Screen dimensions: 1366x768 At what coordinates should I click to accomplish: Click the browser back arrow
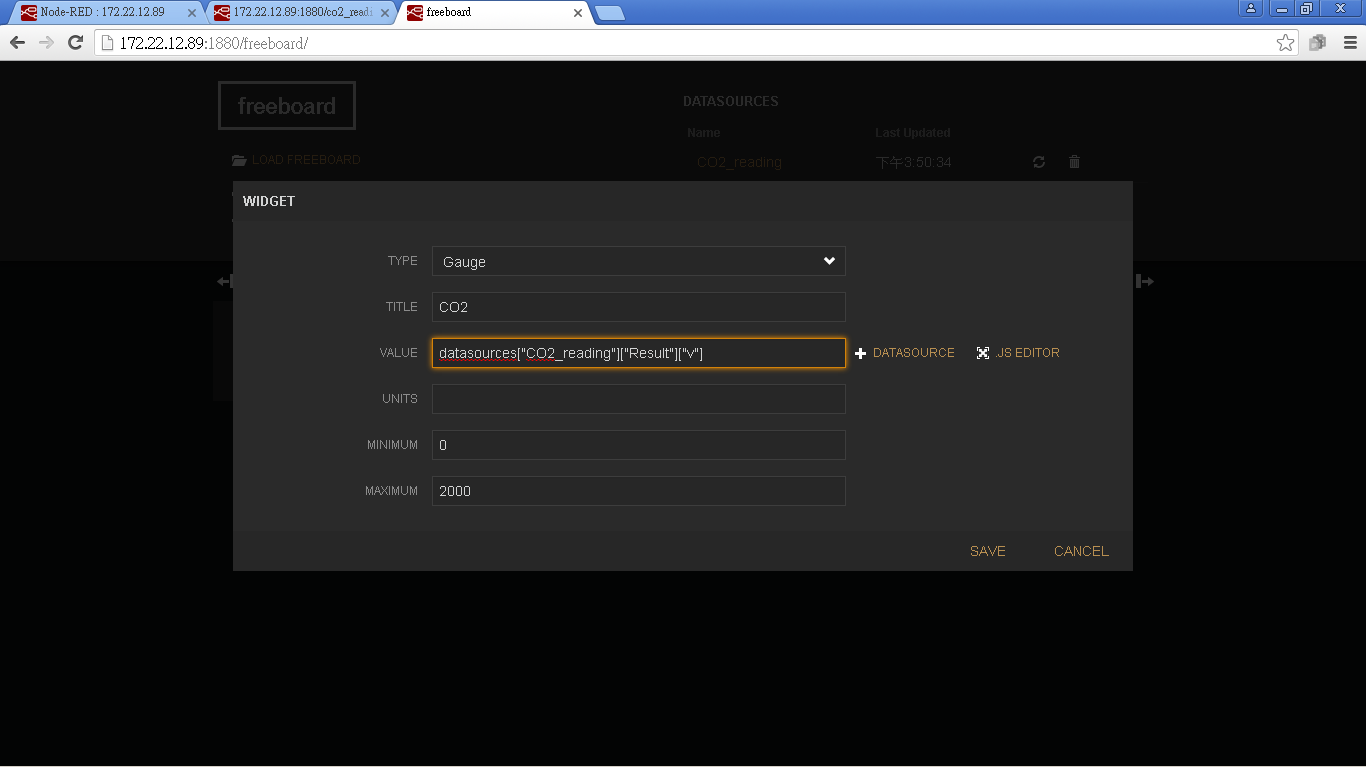17,43
